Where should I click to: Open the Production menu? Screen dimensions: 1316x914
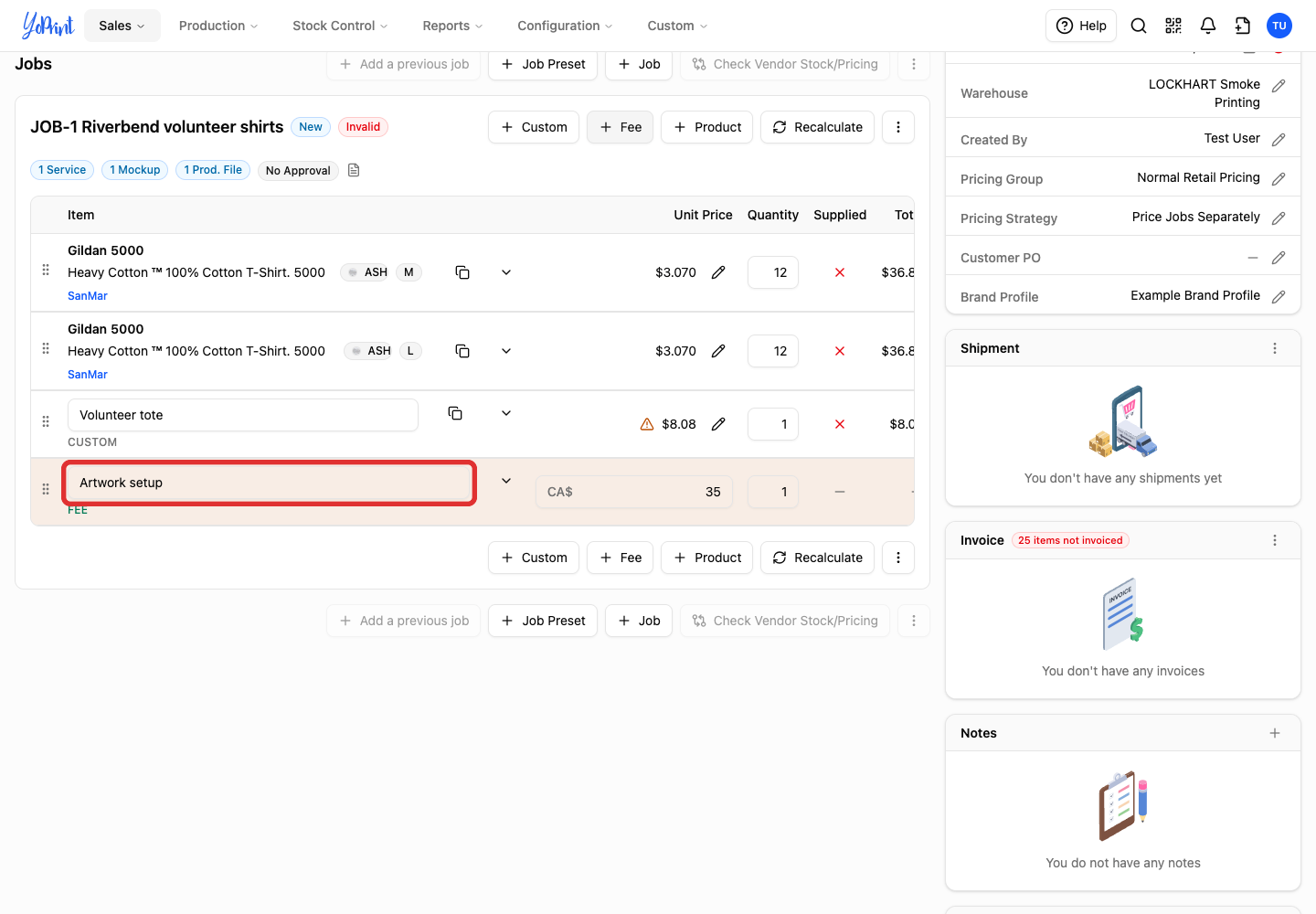coord(218,26)
